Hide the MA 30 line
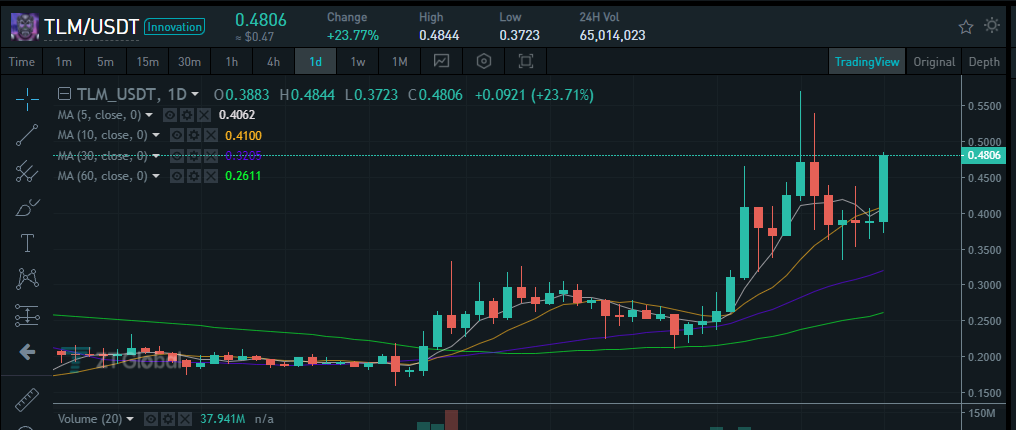 point(176,155)
